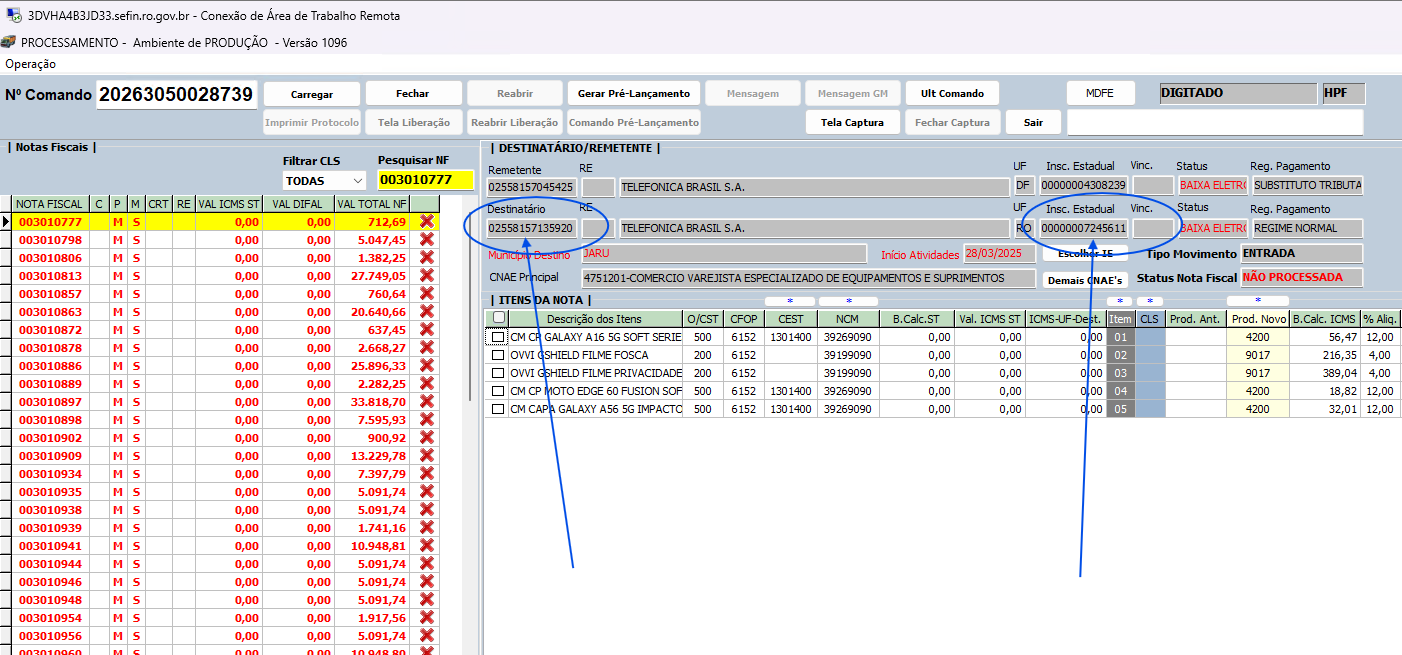Check the OVVI GSHIELD FILME FOSCA checkbox
1402x655 pixels.
(x=497, y=355)
